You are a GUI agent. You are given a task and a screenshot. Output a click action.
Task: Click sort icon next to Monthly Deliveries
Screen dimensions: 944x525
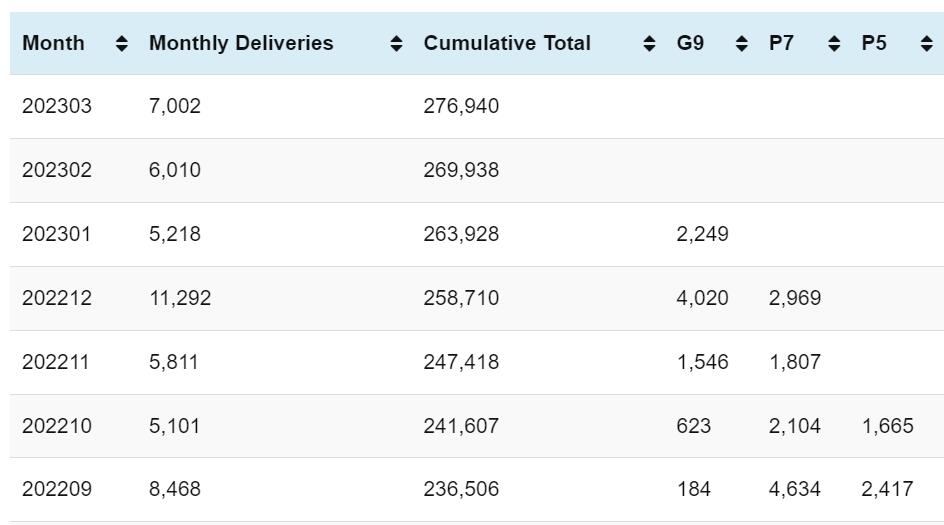point(397,44)
